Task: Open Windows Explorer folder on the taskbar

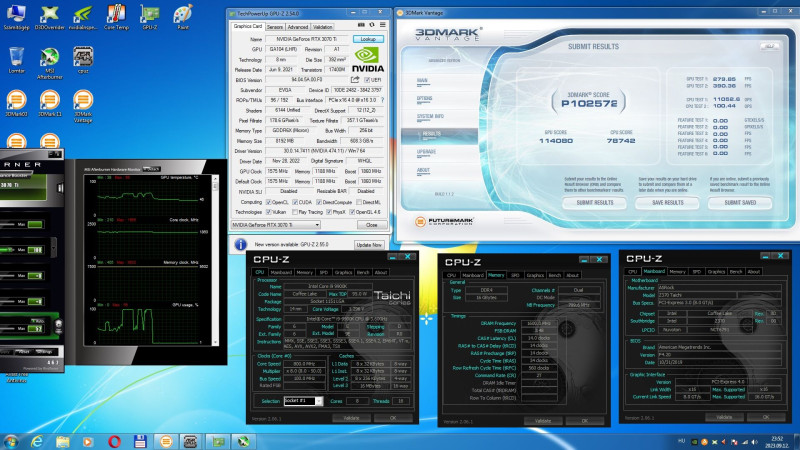Action: [62, 441]
